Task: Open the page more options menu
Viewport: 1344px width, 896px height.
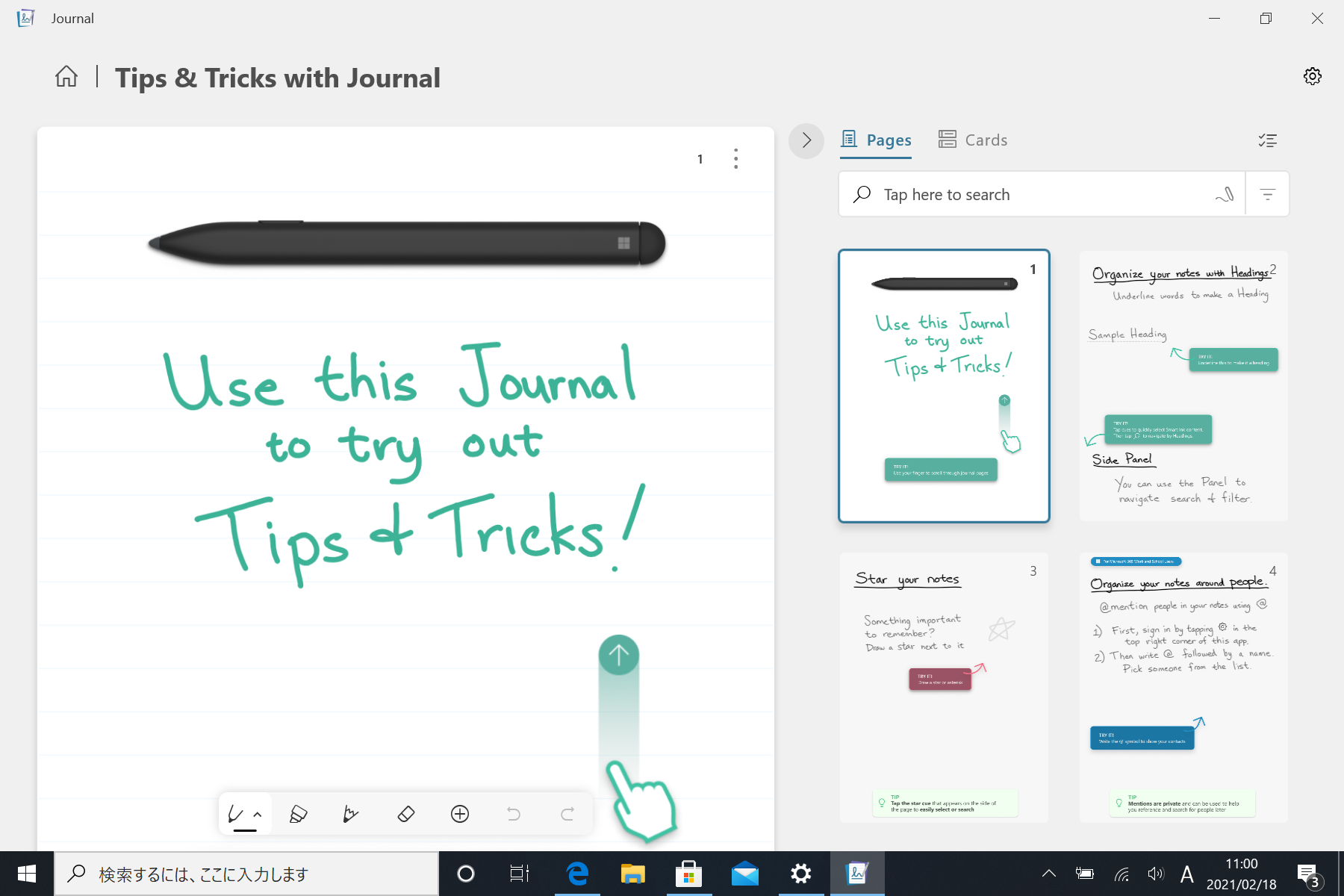Action: point(735,158)
